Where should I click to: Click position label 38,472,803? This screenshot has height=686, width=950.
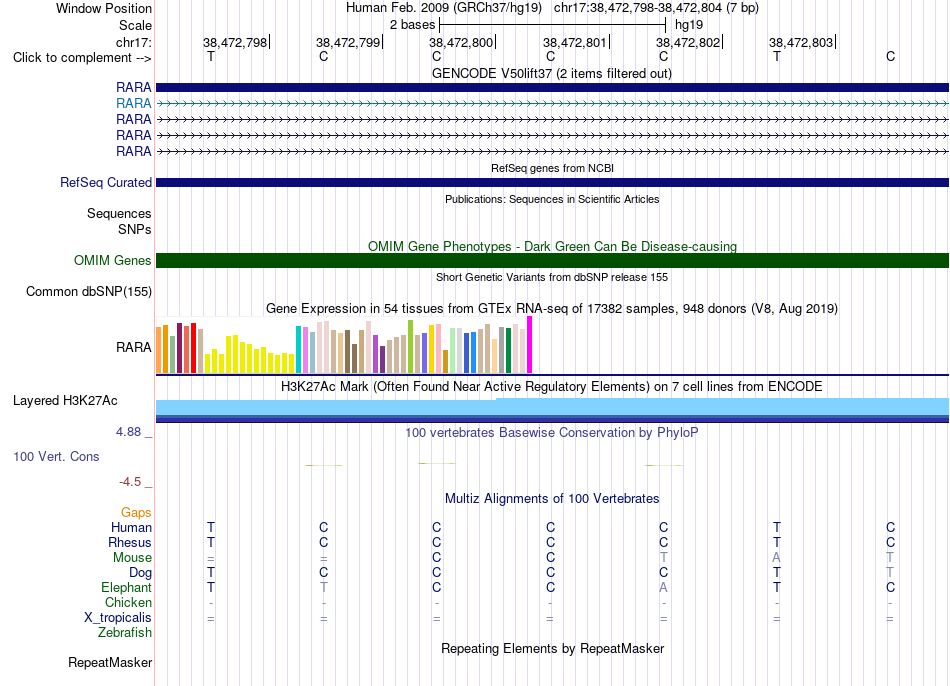[x=801, y=42]
